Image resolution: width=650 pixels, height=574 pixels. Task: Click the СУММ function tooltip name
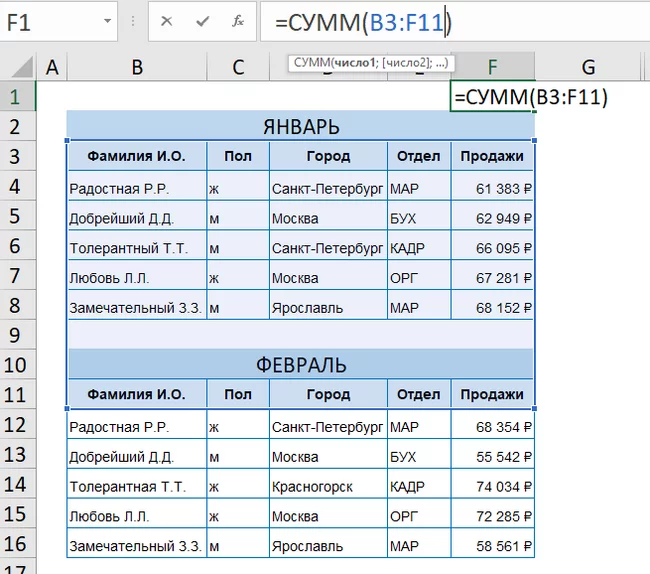pos(312,63)
